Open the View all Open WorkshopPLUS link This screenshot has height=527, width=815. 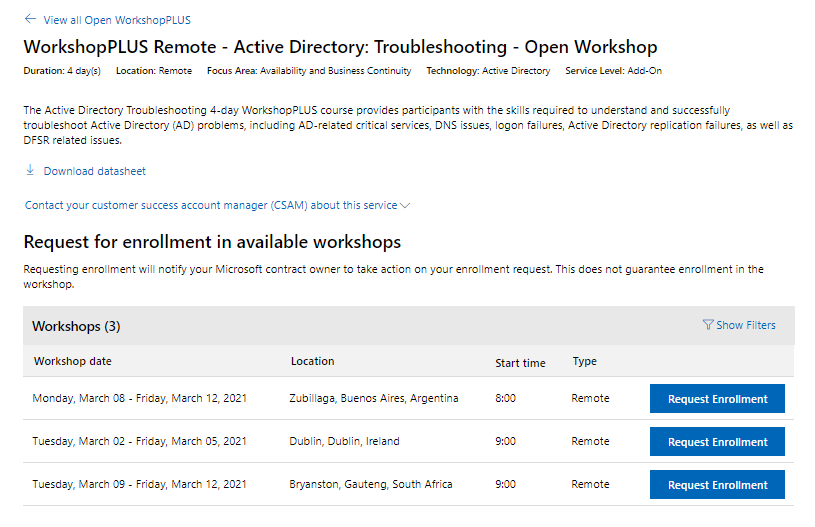click(x=117, y=20)
